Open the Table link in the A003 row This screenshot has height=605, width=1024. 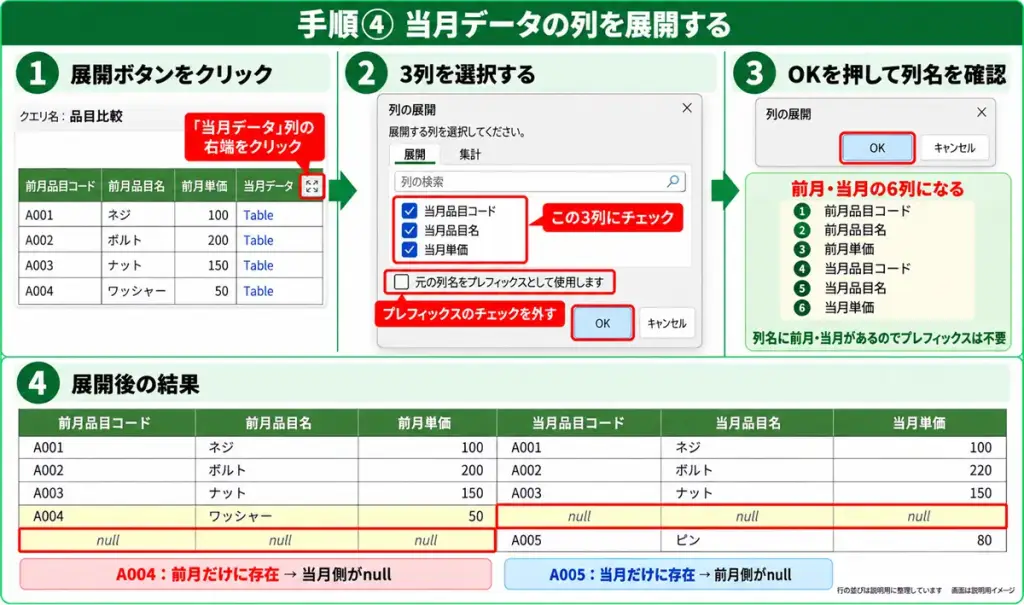pyautogui.click(x=259, y=265)
